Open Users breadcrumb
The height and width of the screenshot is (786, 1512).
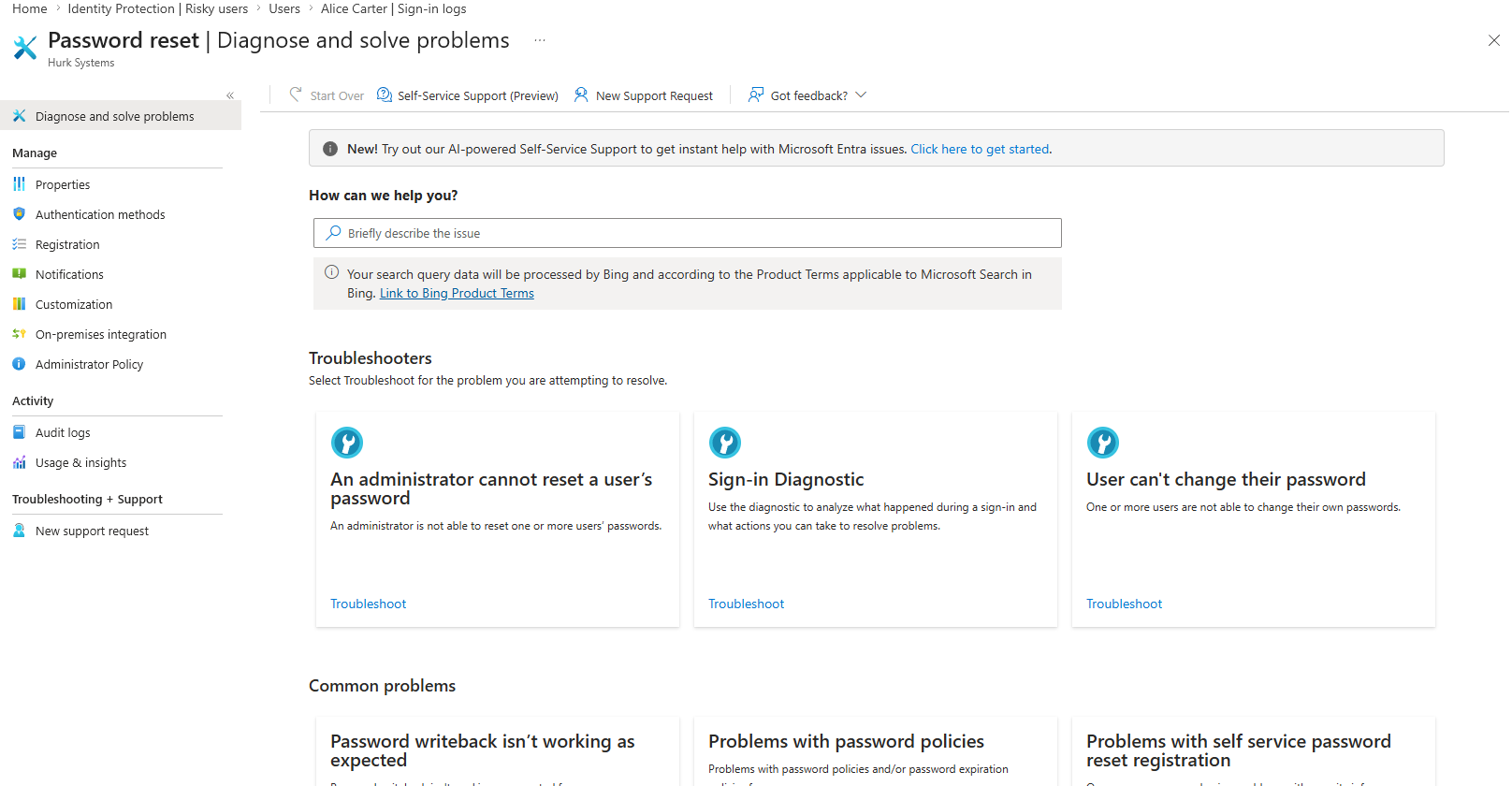tap(284, 8)
